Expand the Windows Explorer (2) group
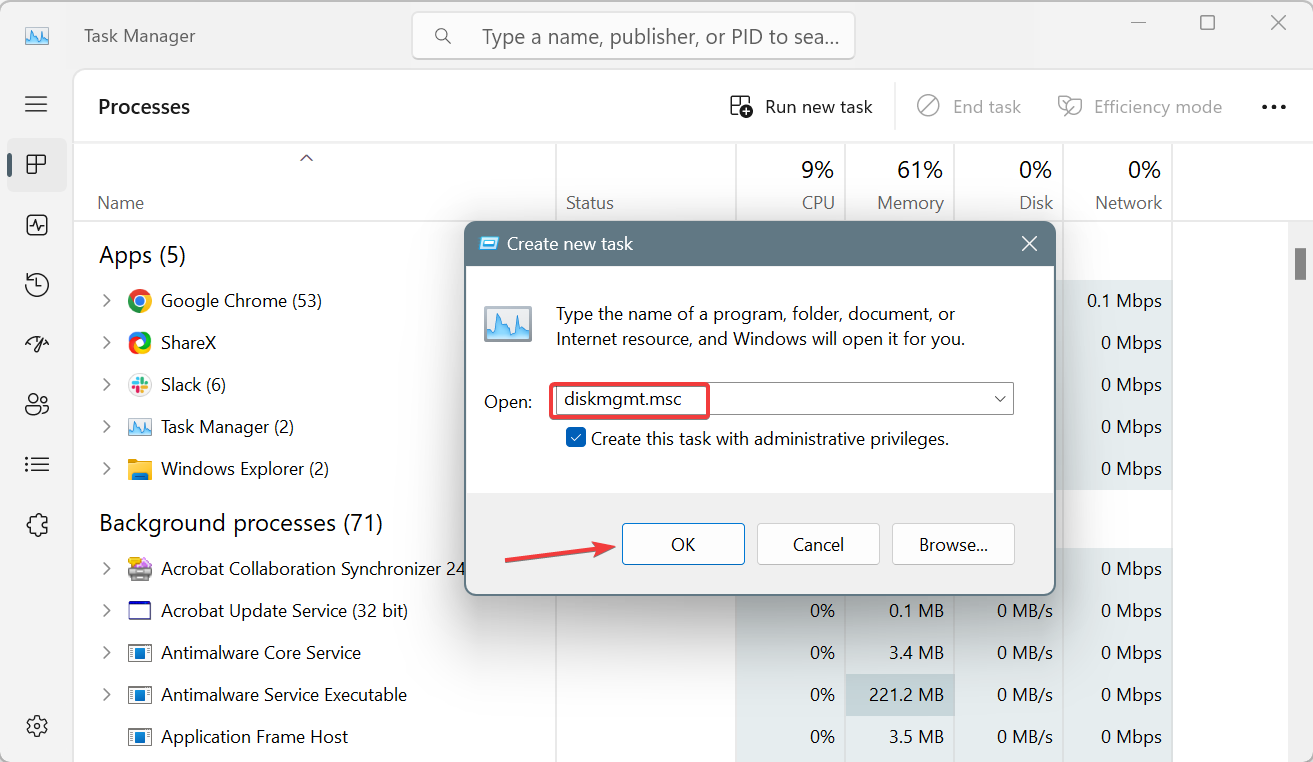1313x762 pixels. click(x=107, y=469)
